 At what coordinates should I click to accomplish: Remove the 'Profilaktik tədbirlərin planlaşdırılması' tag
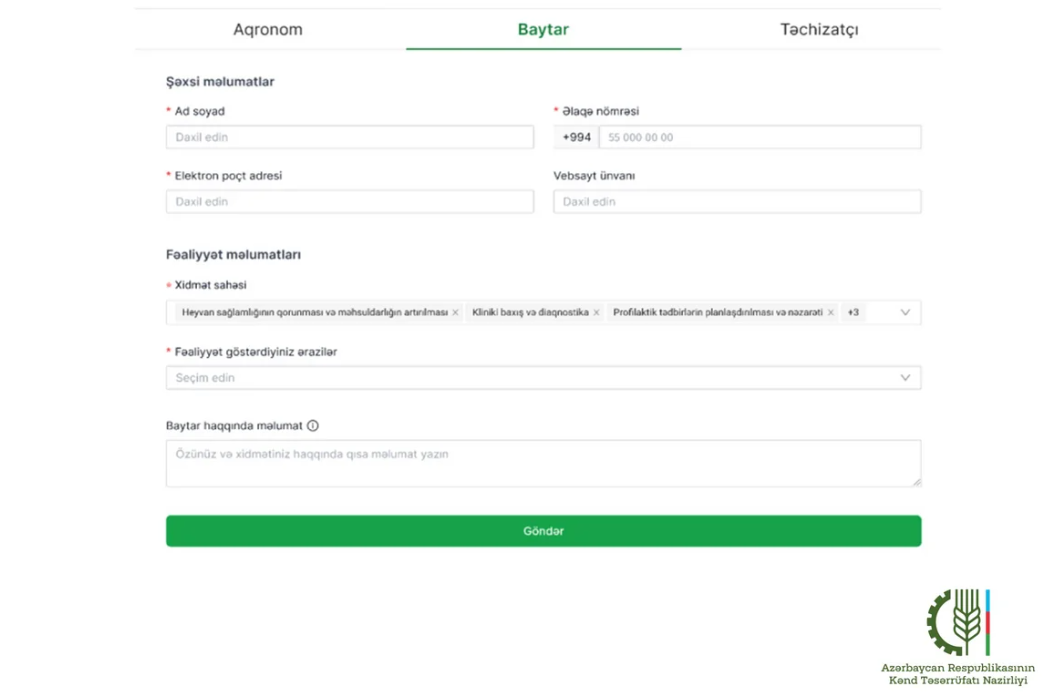[830, 313]
